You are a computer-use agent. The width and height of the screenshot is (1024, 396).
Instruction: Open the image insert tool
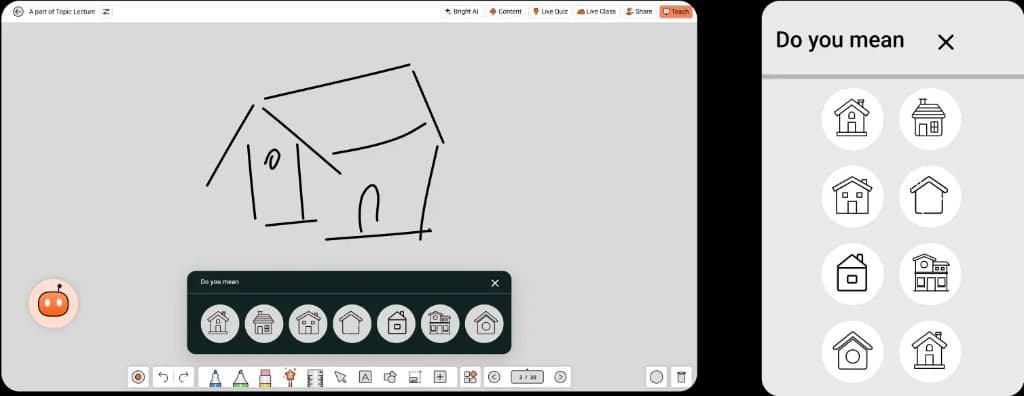click(414, 377)
